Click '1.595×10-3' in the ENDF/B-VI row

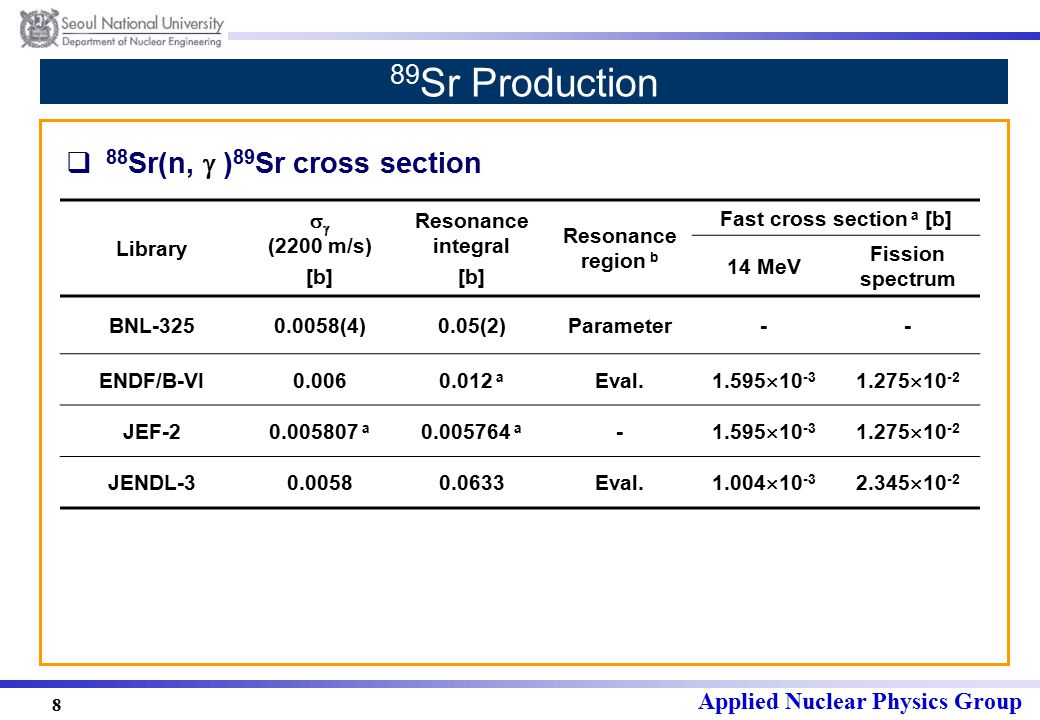tap(763, 381)
